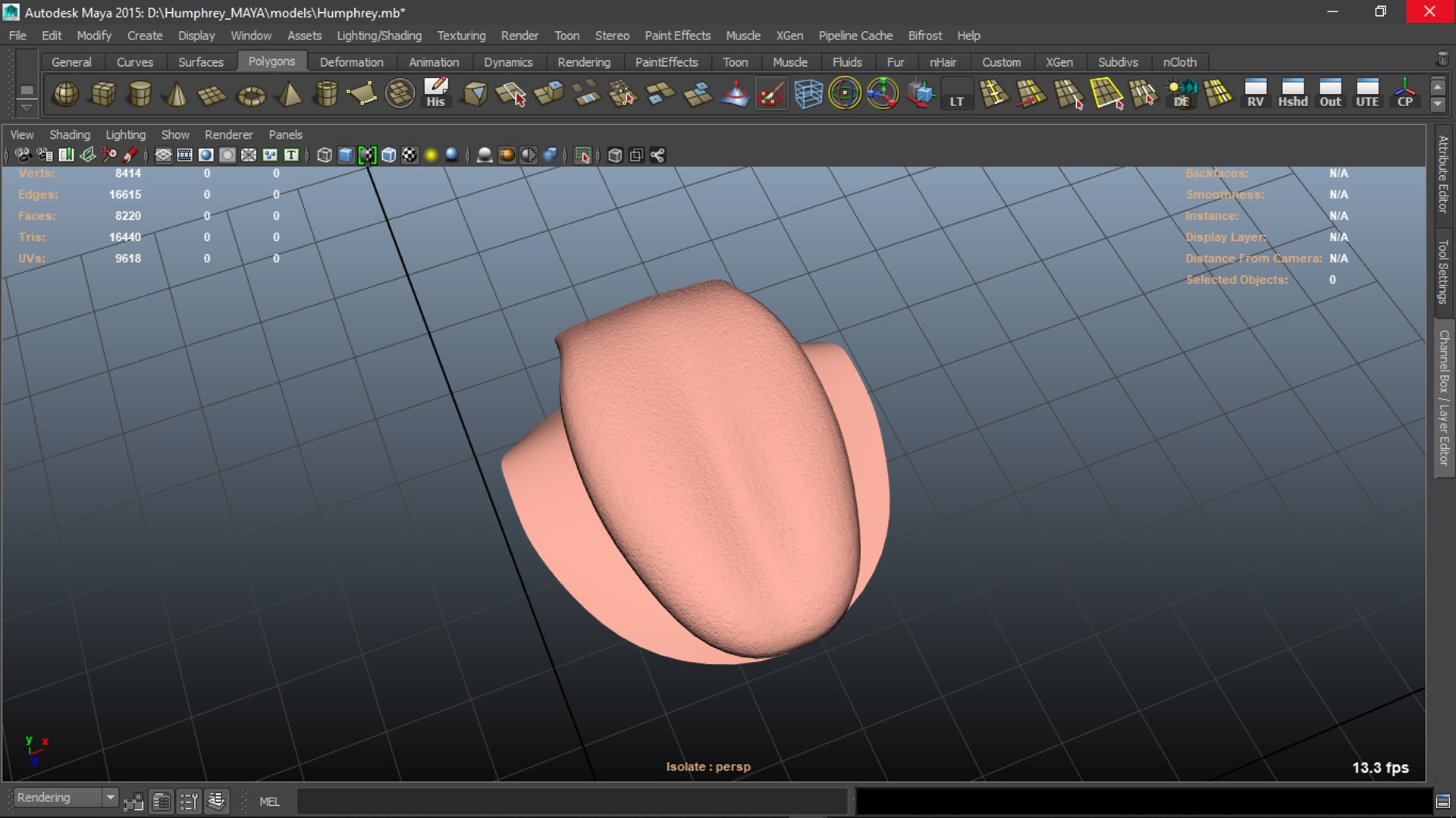Open the Script Editor icon
The width and height of the screenshot is (1456, 818).
[1443, 801]
